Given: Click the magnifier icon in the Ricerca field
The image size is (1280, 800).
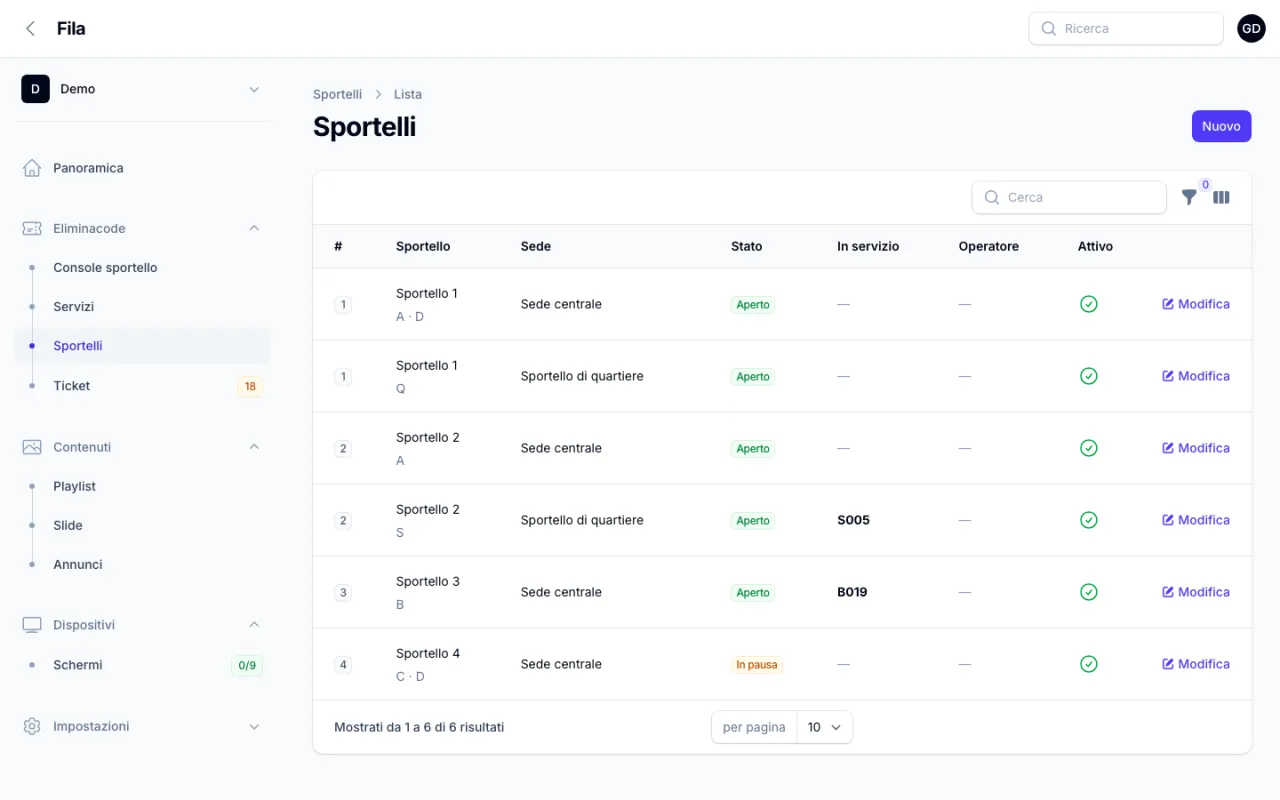Looking at the screenshot, I should click(x=1049, y=29).
